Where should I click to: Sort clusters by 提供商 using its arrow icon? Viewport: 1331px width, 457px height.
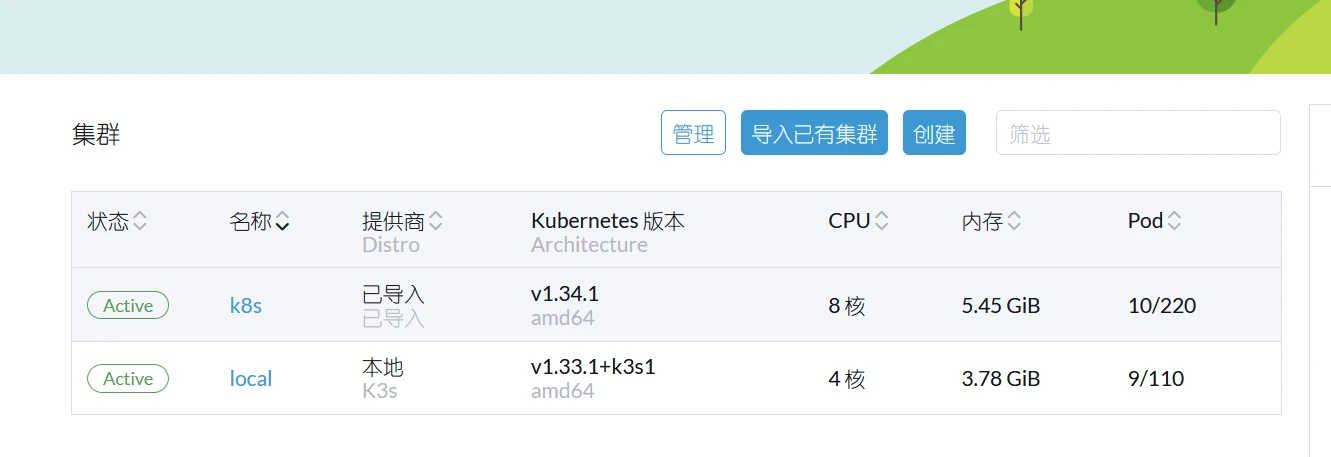[x=436, y=222]
